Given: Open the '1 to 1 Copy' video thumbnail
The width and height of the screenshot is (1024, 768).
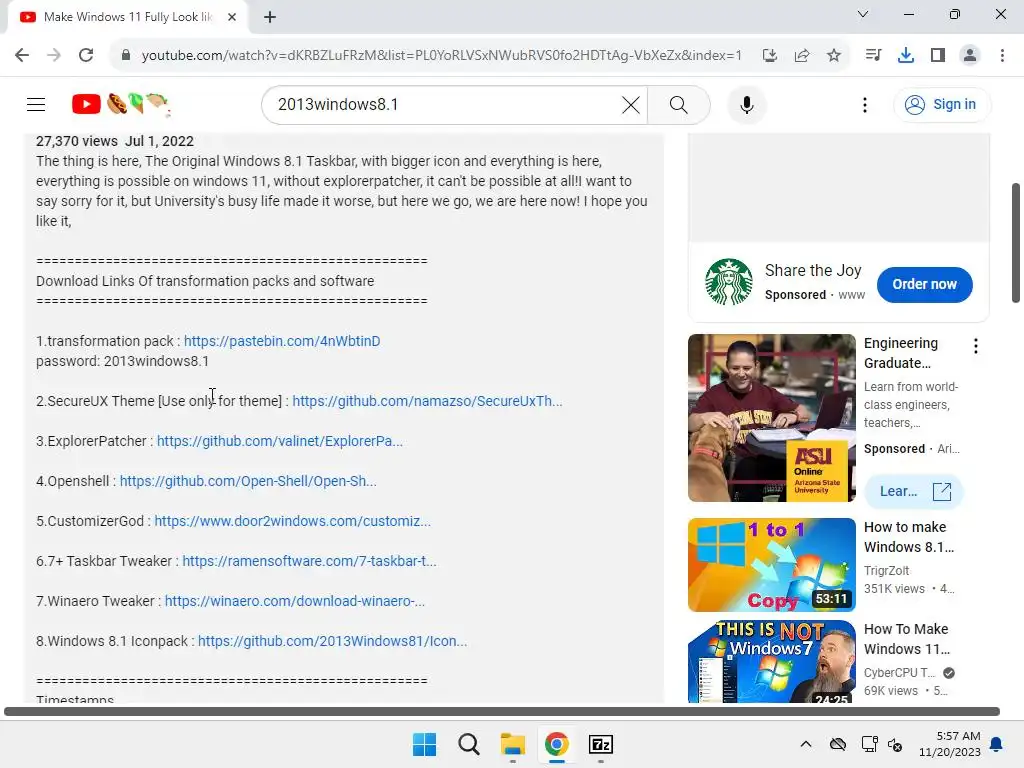Looking at the screenshot, I should pos(771,565).
